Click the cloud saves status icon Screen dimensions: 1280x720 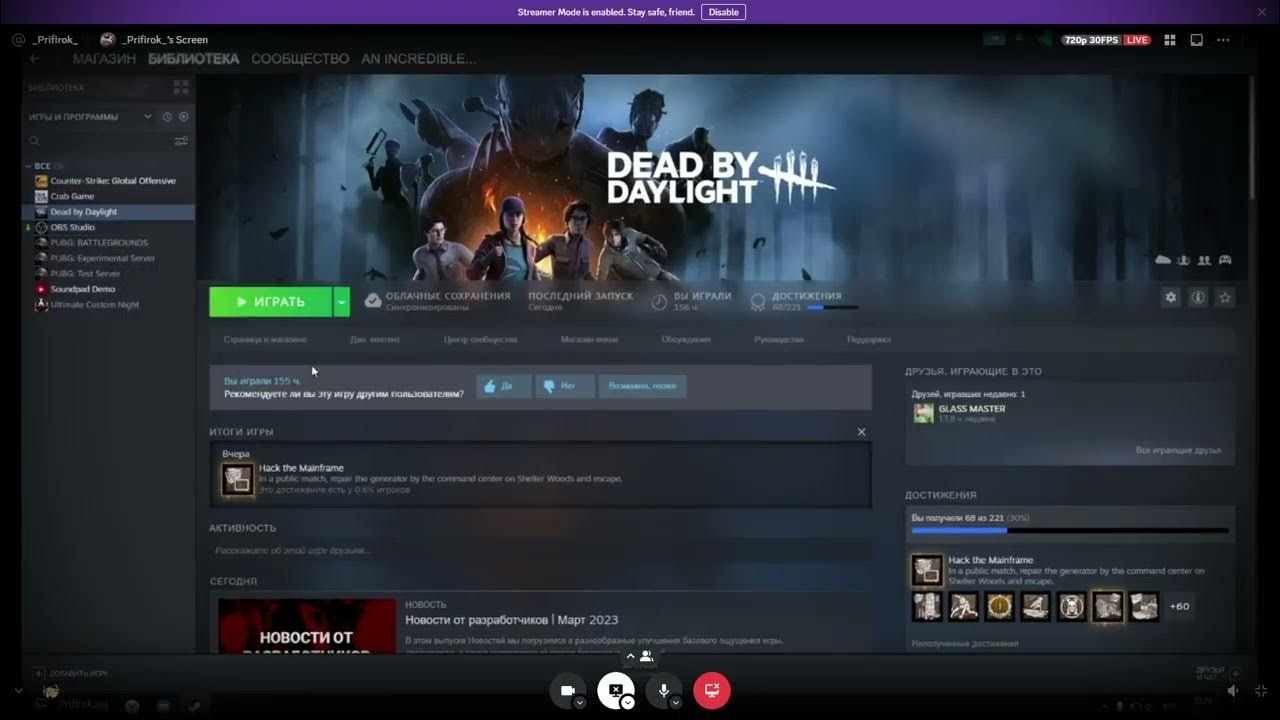tap(373, 301)
